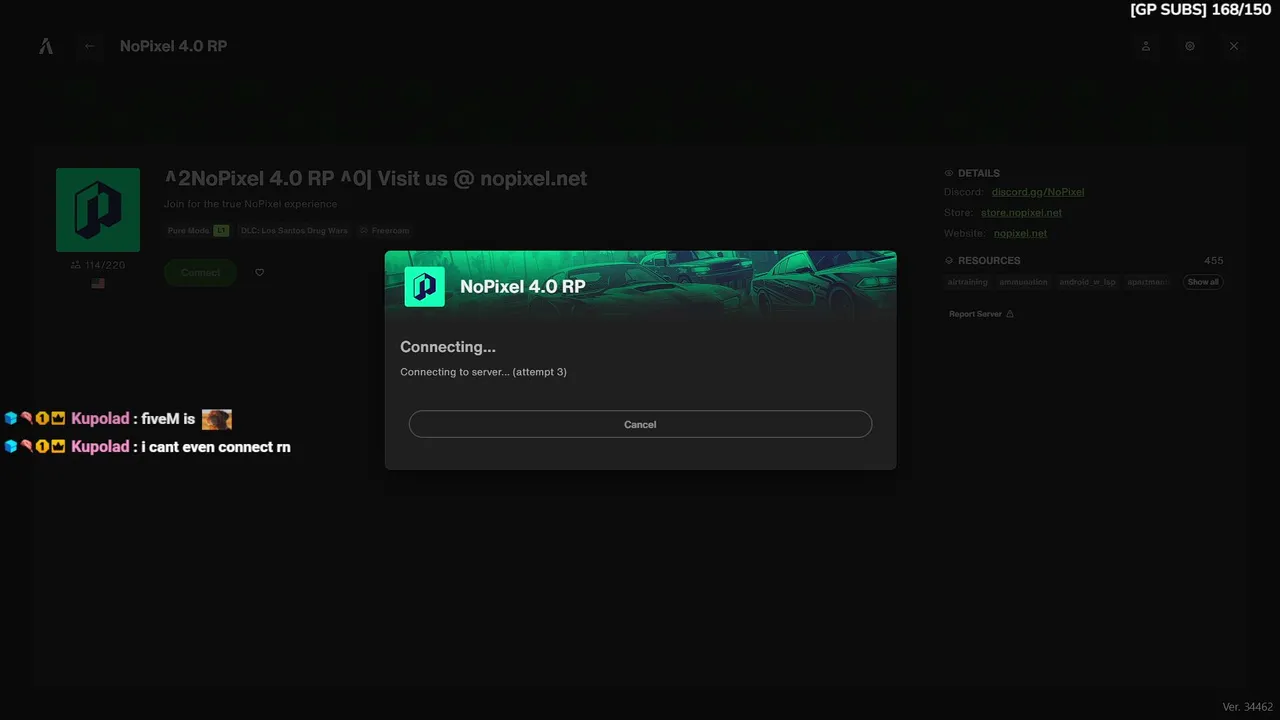
Task: Click the 114/220 player count
Action: 98,265
